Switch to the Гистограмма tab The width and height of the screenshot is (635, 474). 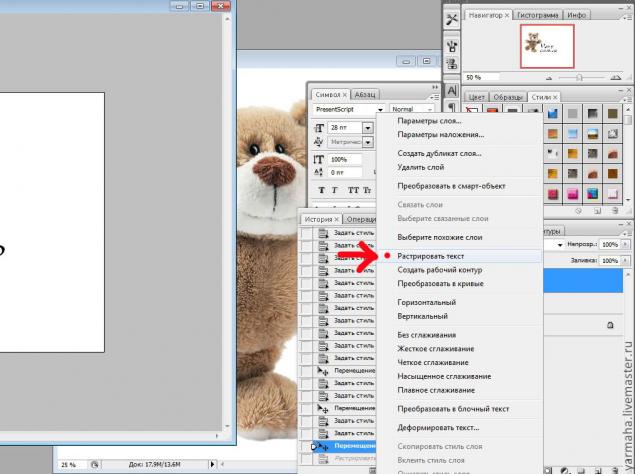click(x=538, y=15)
